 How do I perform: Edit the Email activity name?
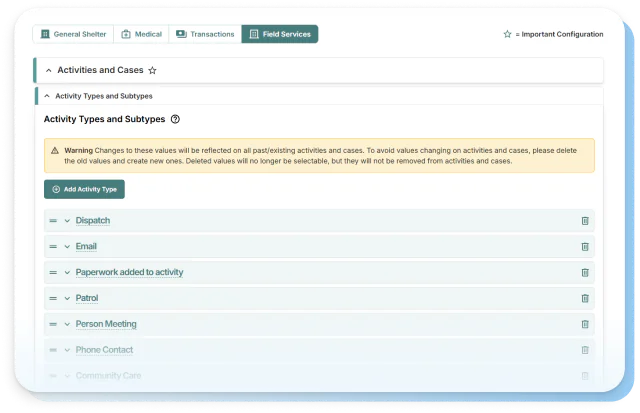pos(86,246)
